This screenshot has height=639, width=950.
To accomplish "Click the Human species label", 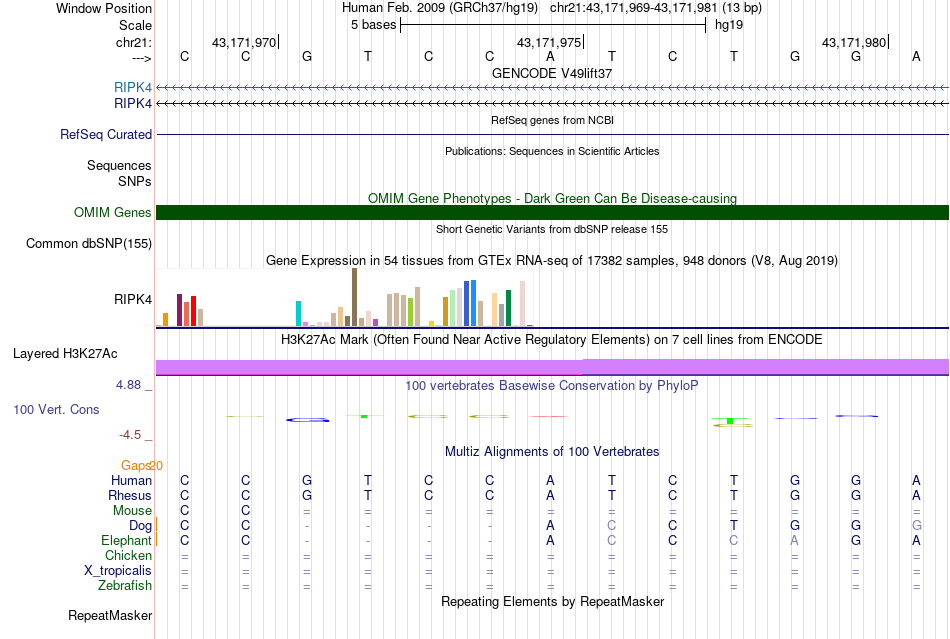I will 131,480.
